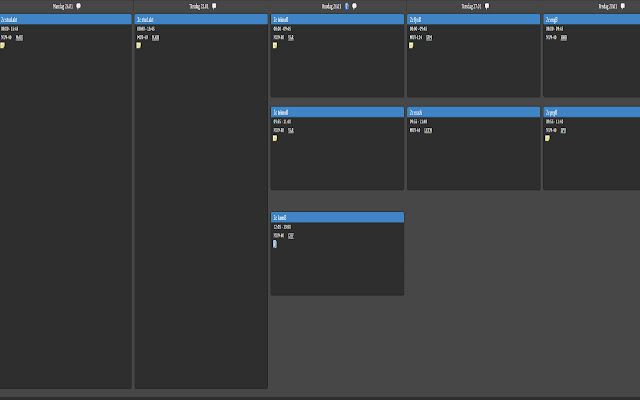Screen dimensions: 640x400
Task: Click the room code in Monday's lesson
Action: click(x=6, y=38)
